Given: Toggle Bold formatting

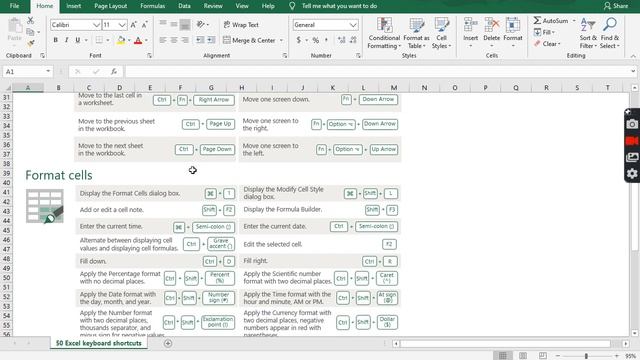Looking at the screenshot, I should coord(56,40).
